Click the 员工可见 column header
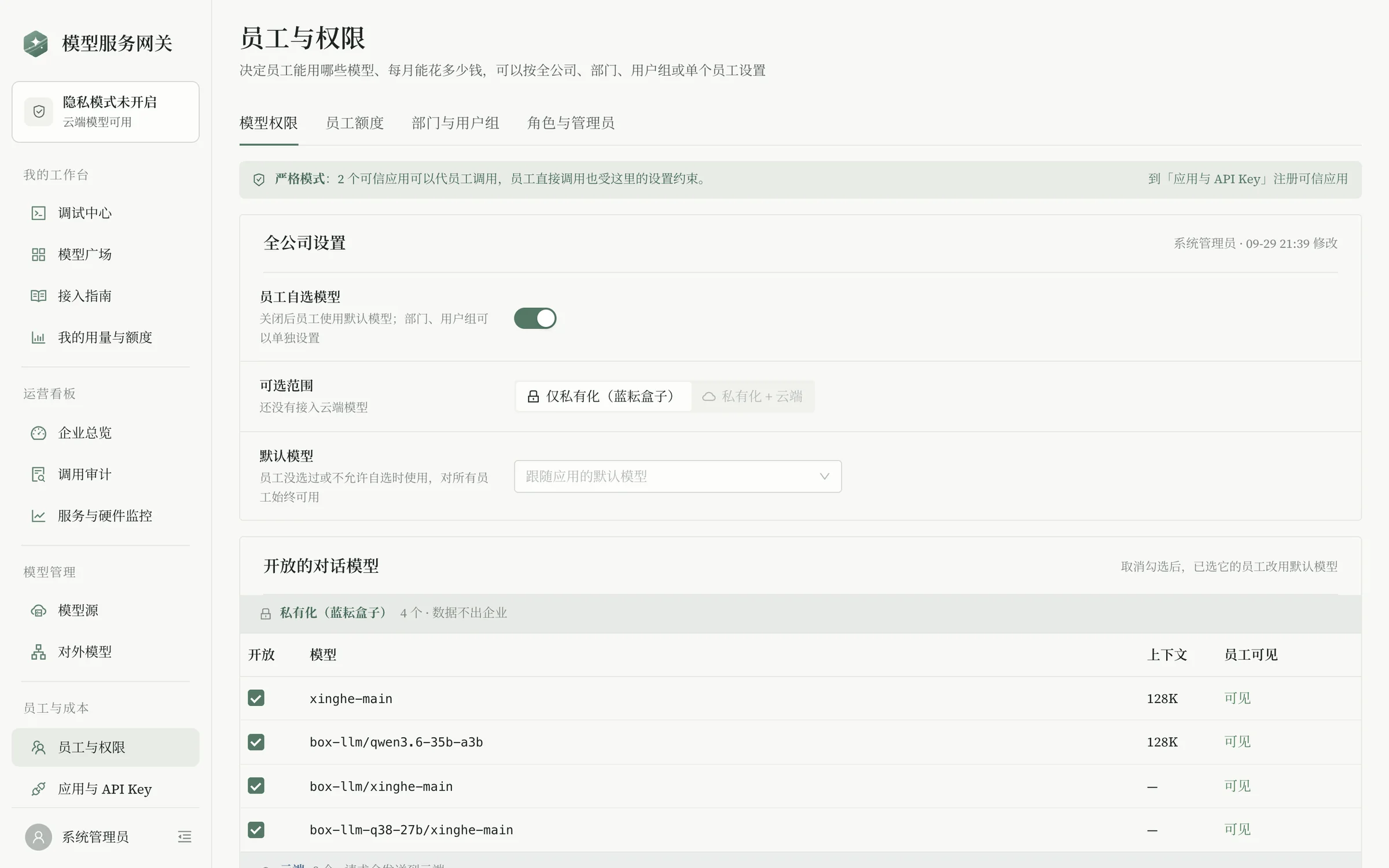 point(1251,654)
